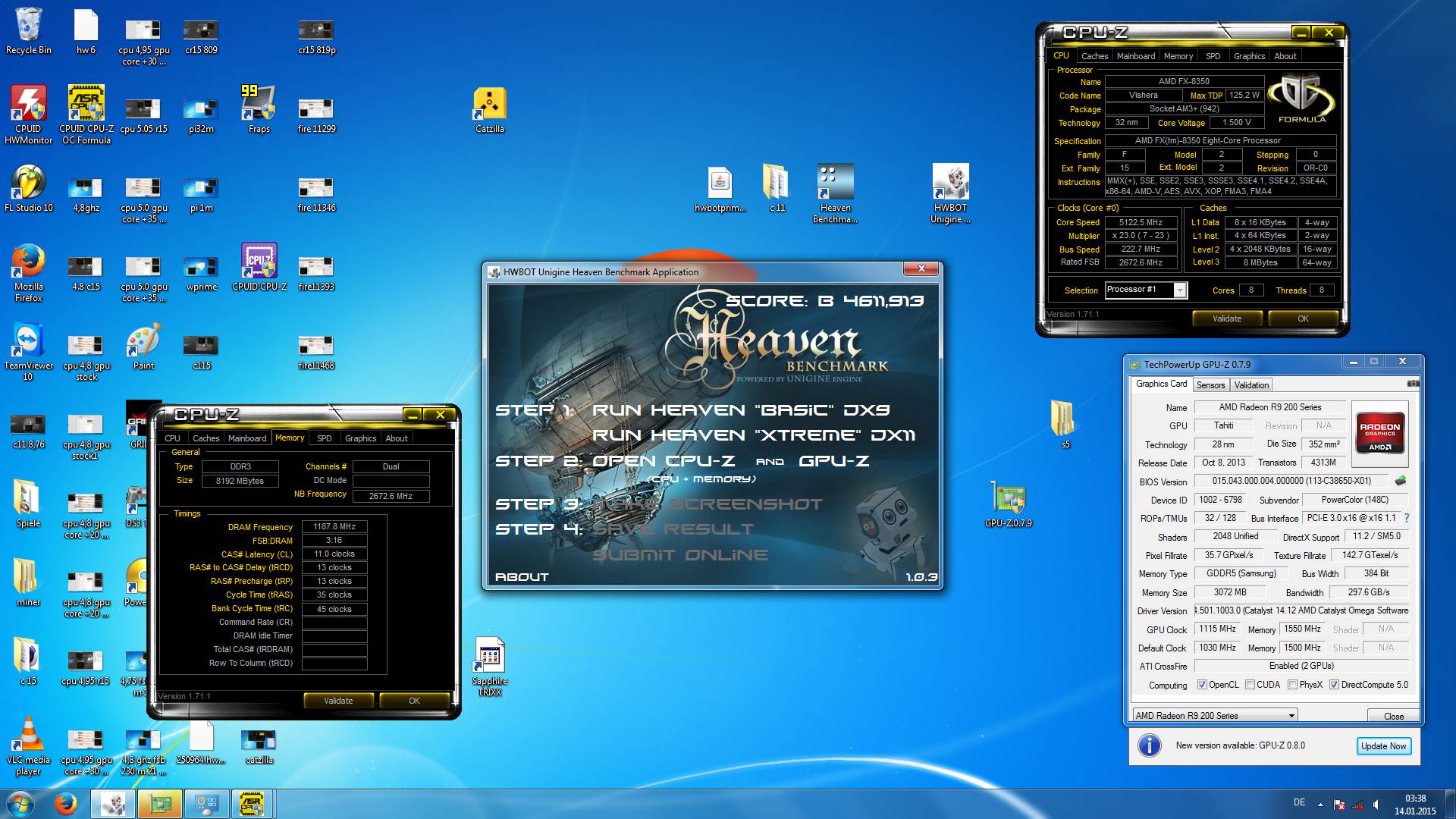Click OK in the Memory CPU-Z window
Viewport: 1456px width, 819px height.
(414, 701)
